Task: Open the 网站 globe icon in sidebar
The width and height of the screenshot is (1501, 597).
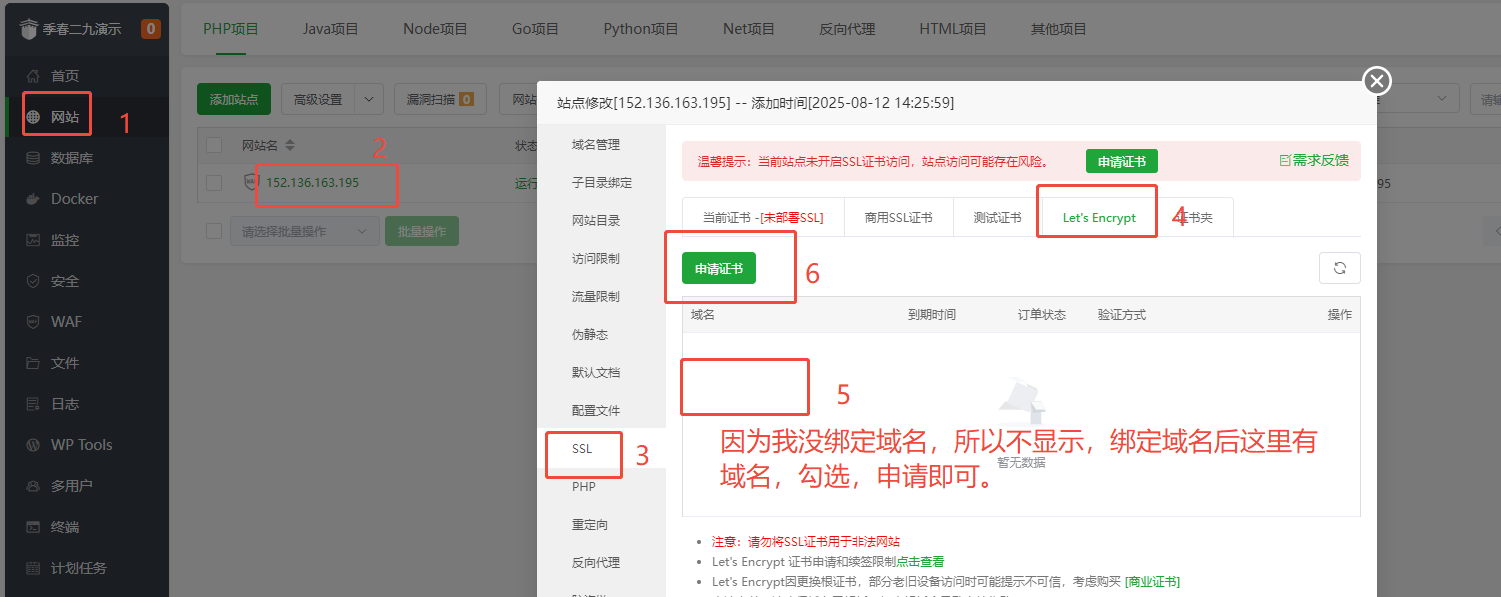Action: (x=33, y=117)
